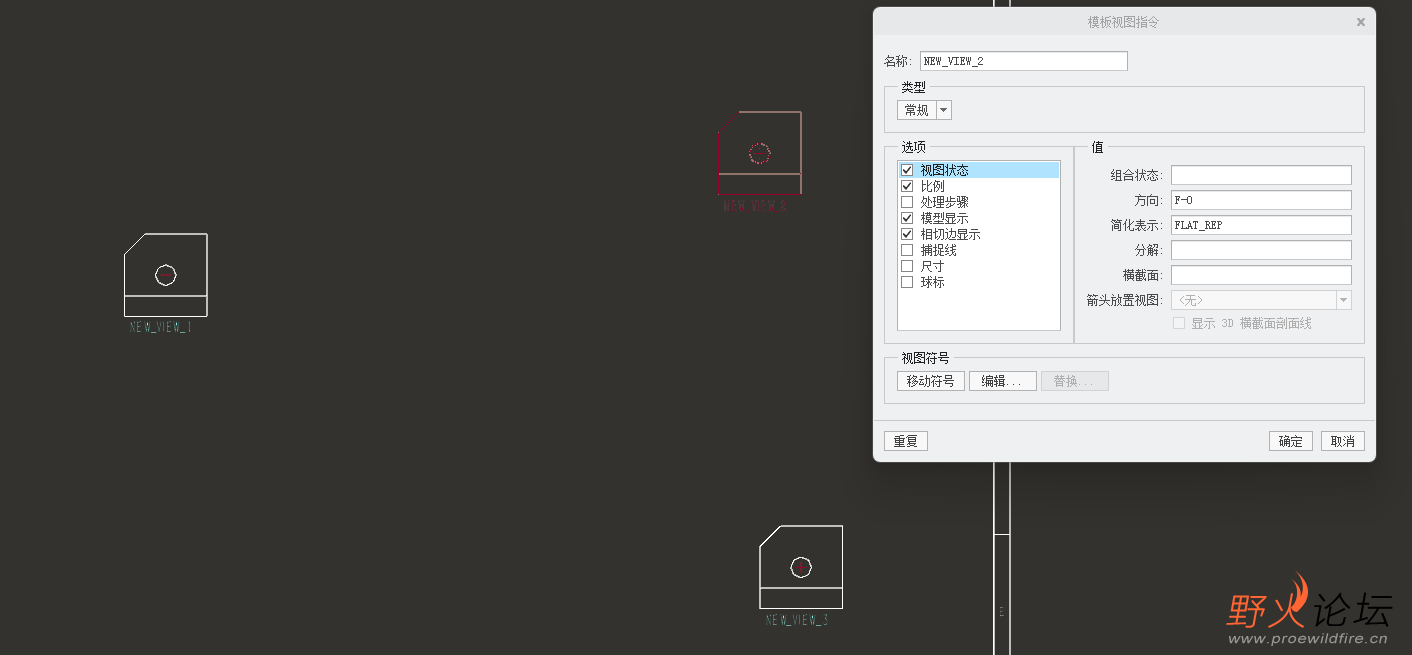Enable the 捕捉线 checkbox

(907, 250)
